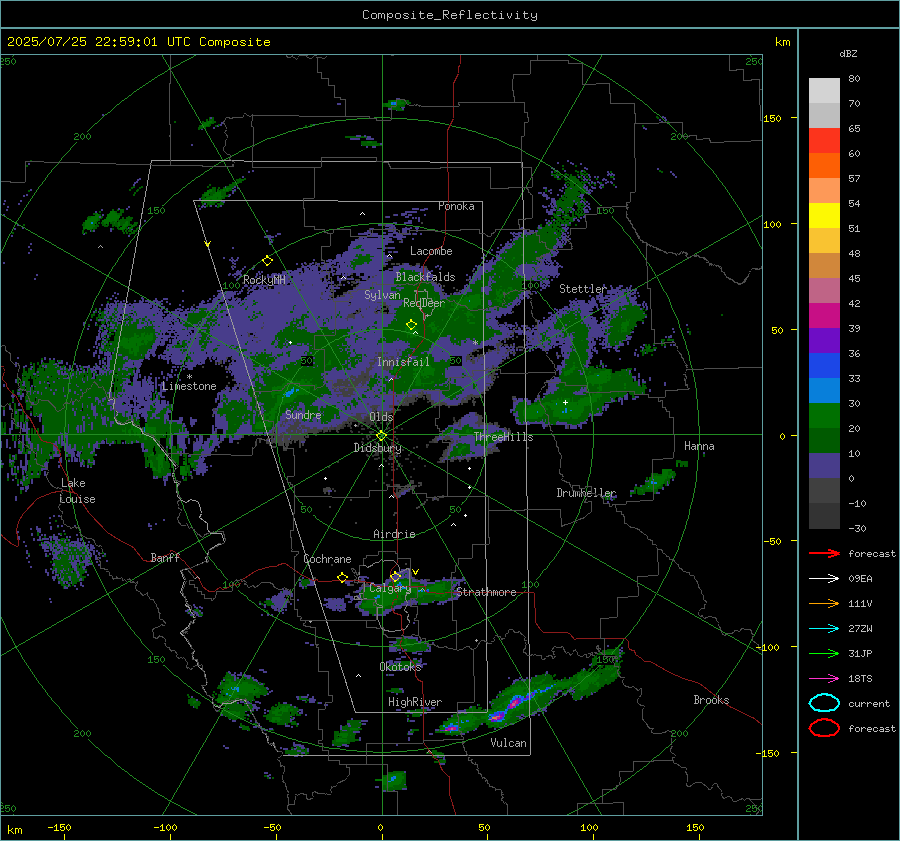Screen dimensions: 900x841
Task: Click radar center diamond above Didsbury
Action: (381, 436)
